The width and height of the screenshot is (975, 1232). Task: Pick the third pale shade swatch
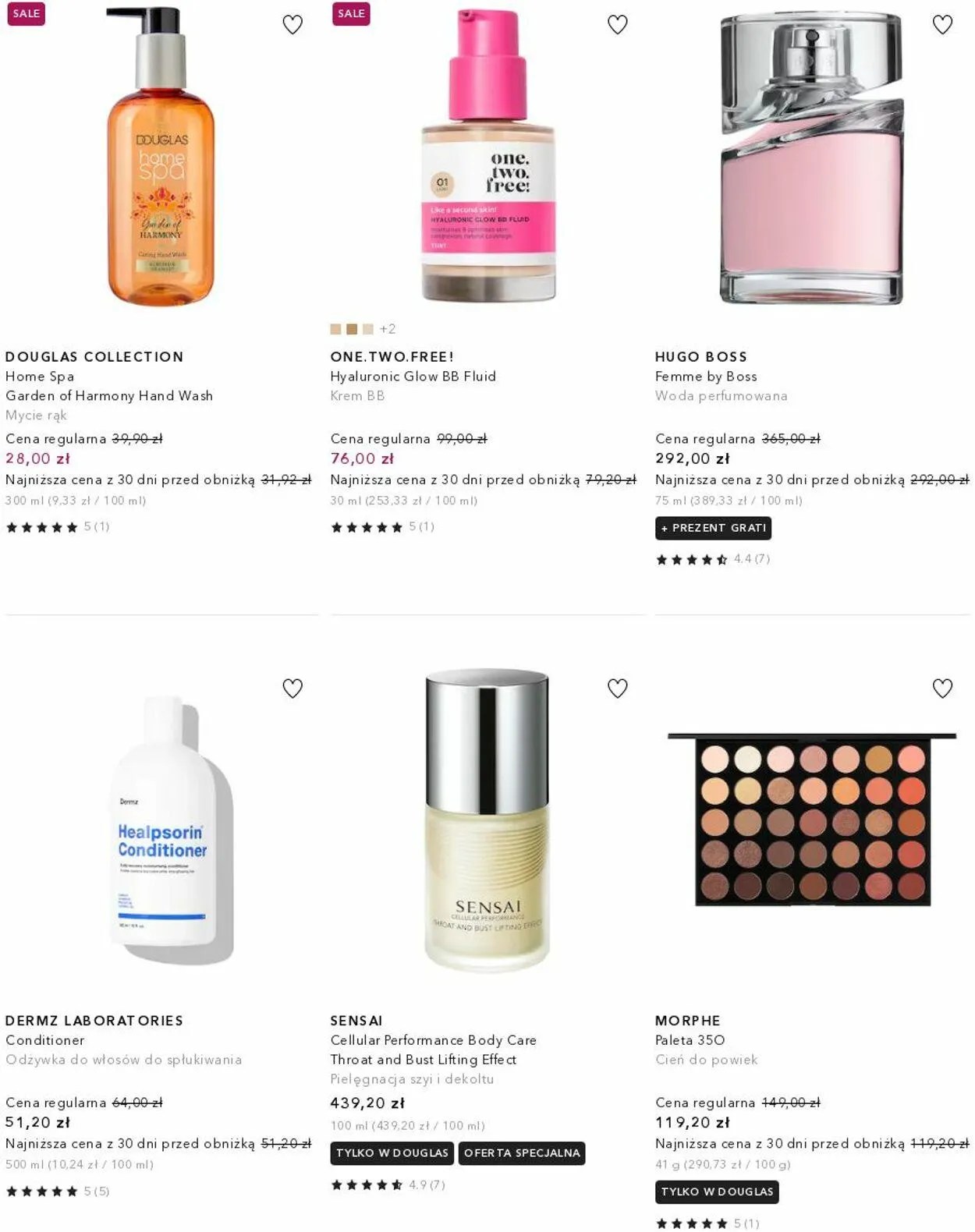coord(368,329)
